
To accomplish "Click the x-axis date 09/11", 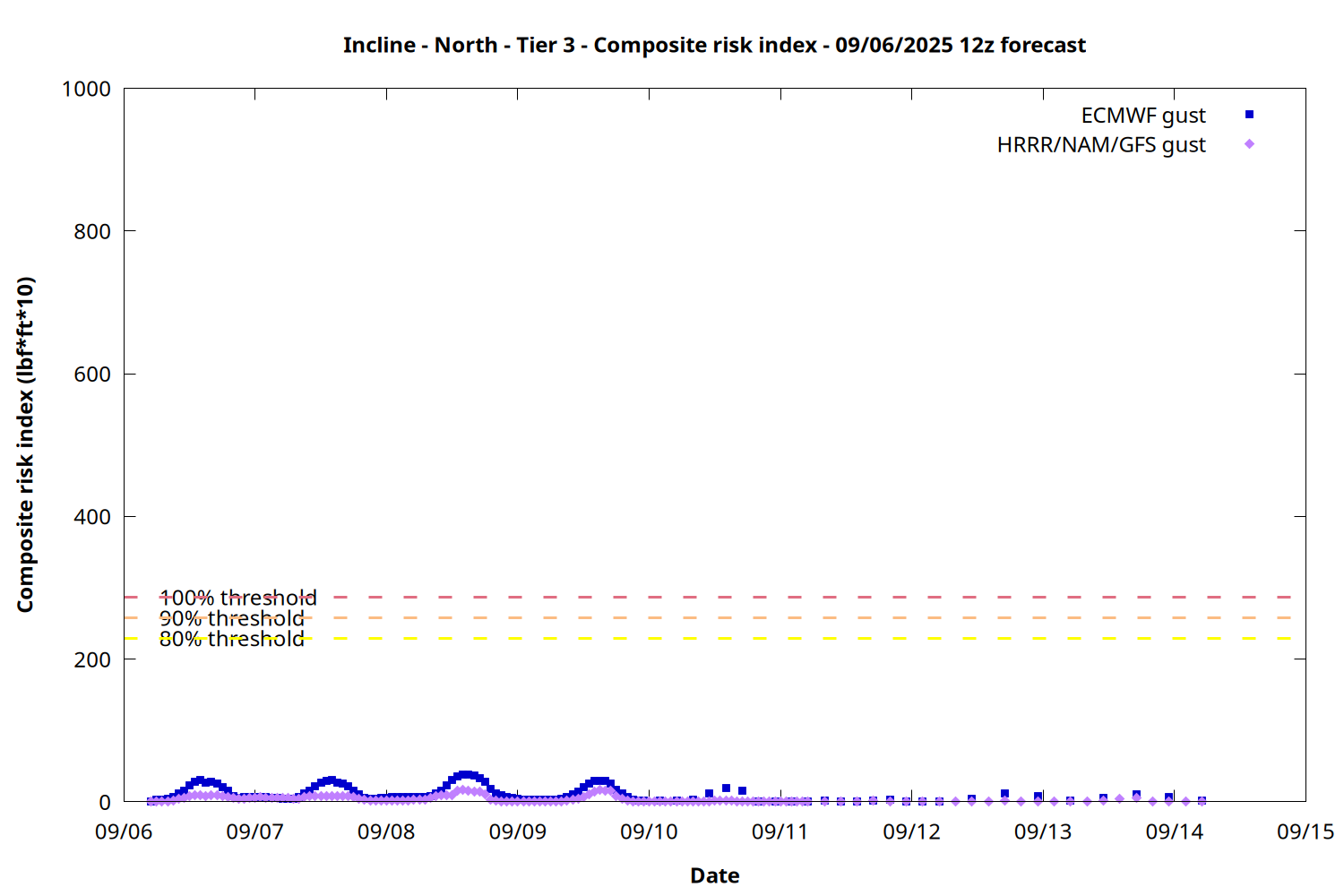I will [x=780, y=831].
